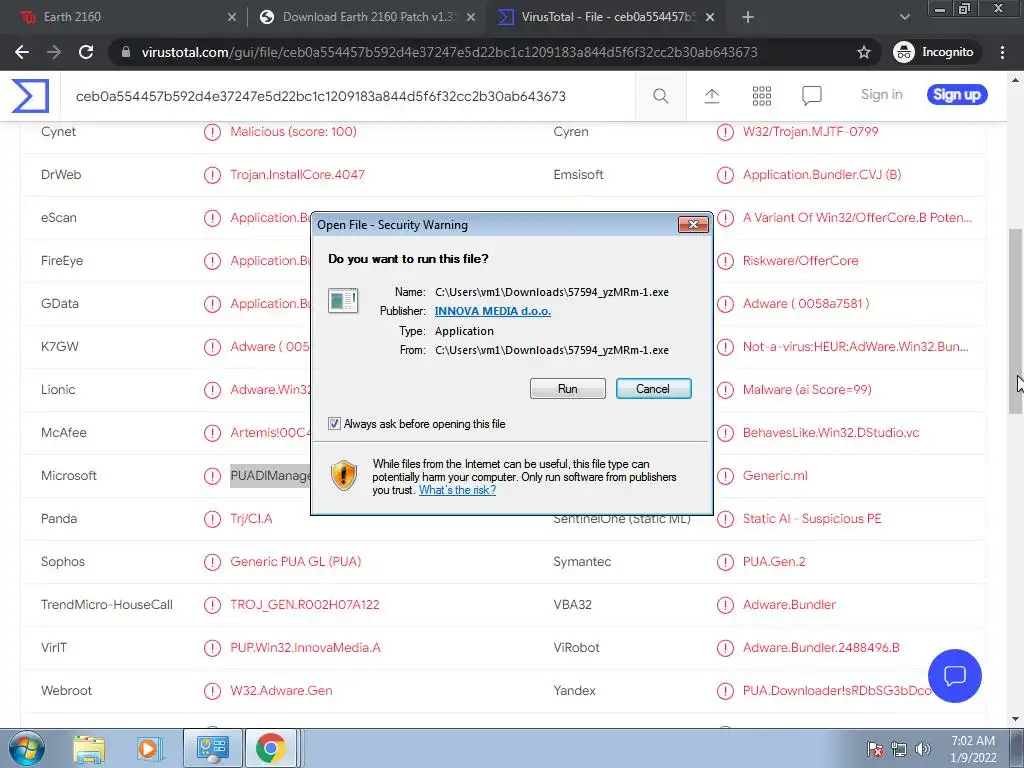This screenshot has height=768, width=1024.
Task: Select TROJ_GEN.R002H07A122 result text
Action: click(304, 604)
